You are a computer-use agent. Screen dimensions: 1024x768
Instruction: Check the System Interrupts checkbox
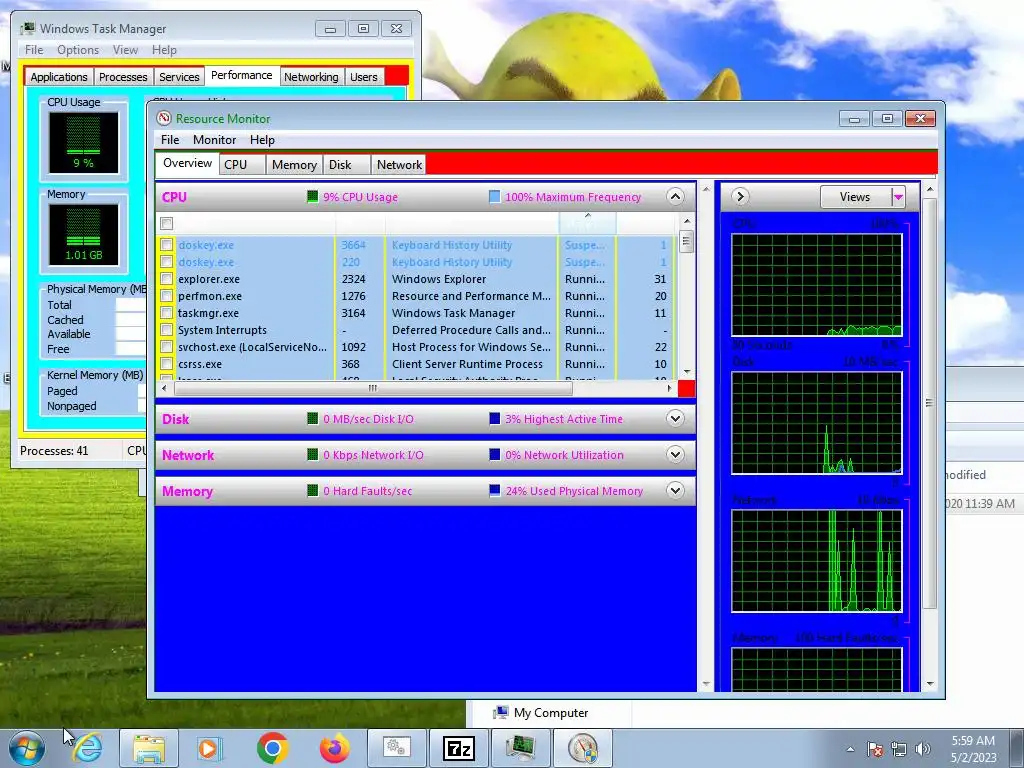click(x=167, y=330)
